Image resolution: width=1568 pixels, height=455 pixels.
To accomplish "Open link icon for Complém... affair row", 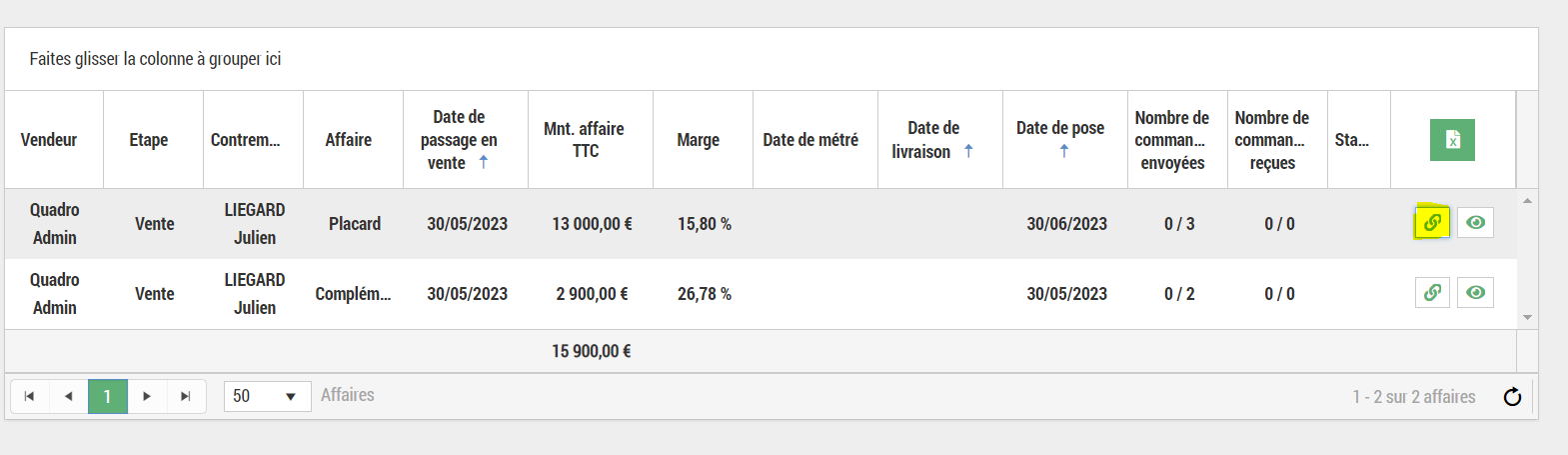I will [1432, 292].
